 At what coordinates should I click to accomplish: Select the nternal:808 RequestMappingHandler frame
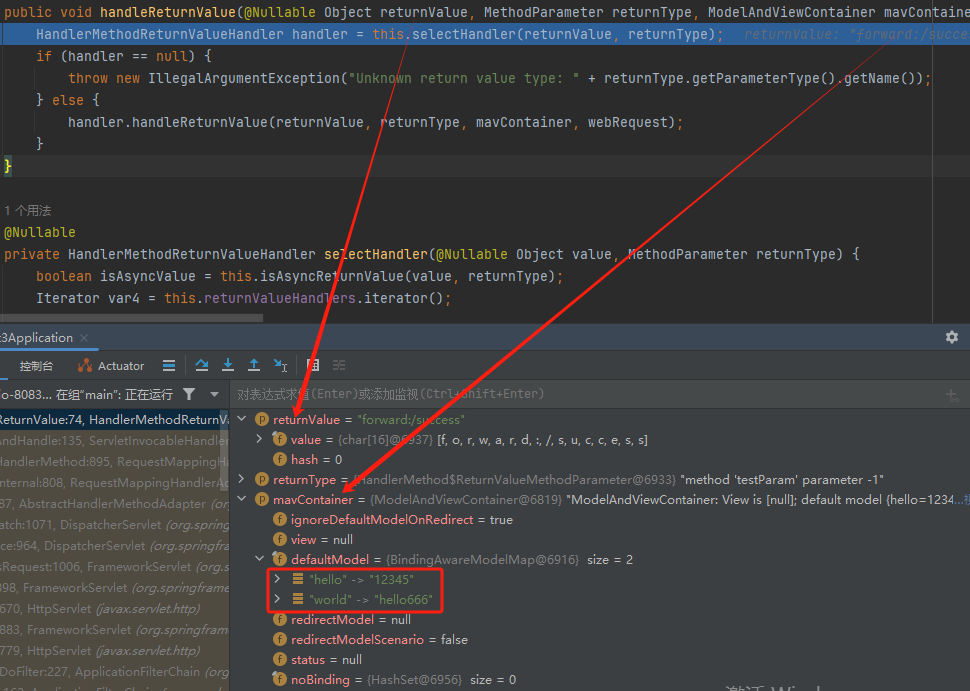click(114, 483)
